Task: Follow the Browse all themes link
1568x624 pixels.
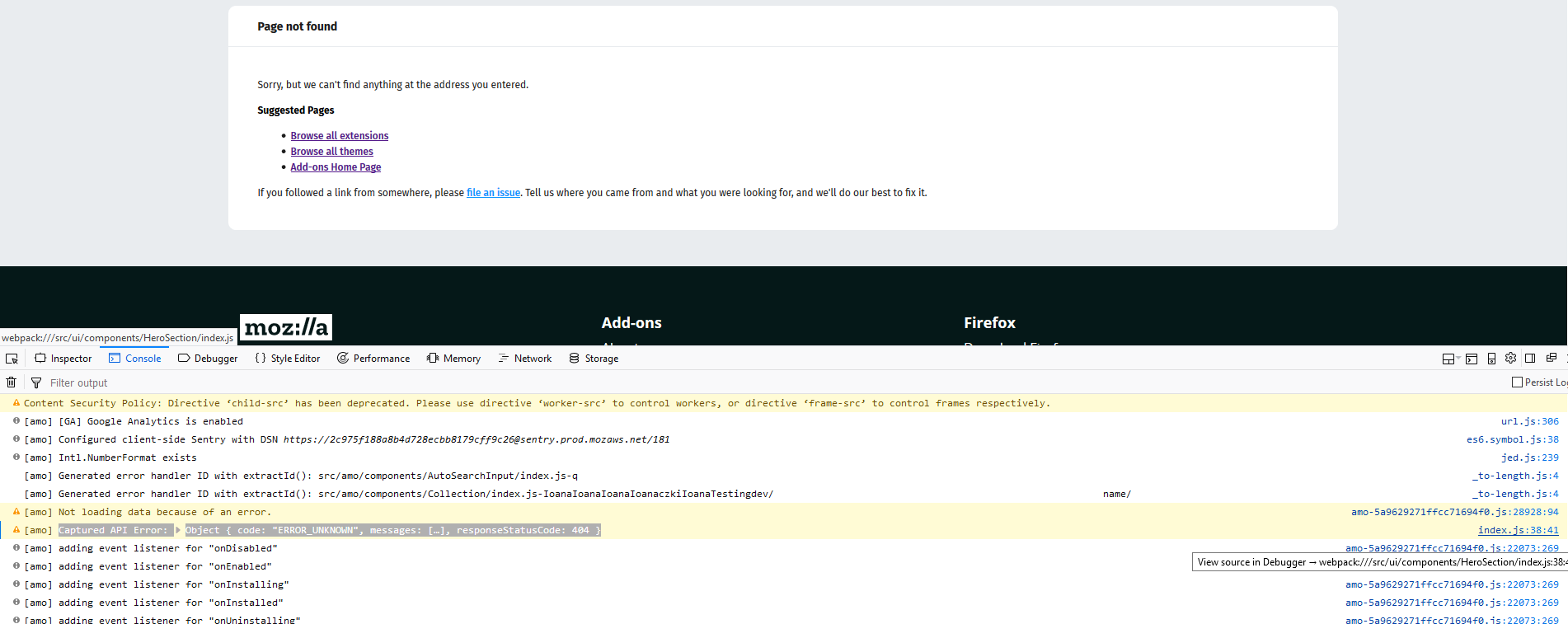Action: point(332,152)
